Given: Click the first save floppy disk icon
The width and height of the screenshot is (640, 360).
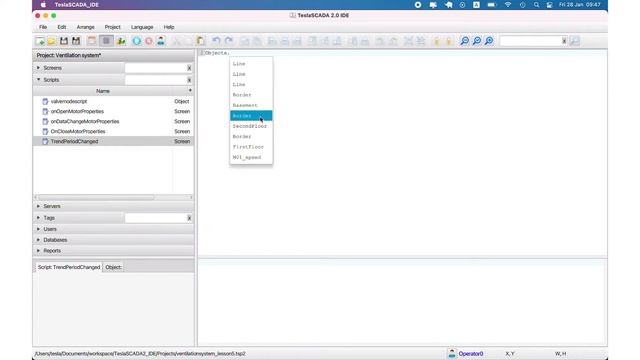Looking at the screenshot, I should (64, 41).
